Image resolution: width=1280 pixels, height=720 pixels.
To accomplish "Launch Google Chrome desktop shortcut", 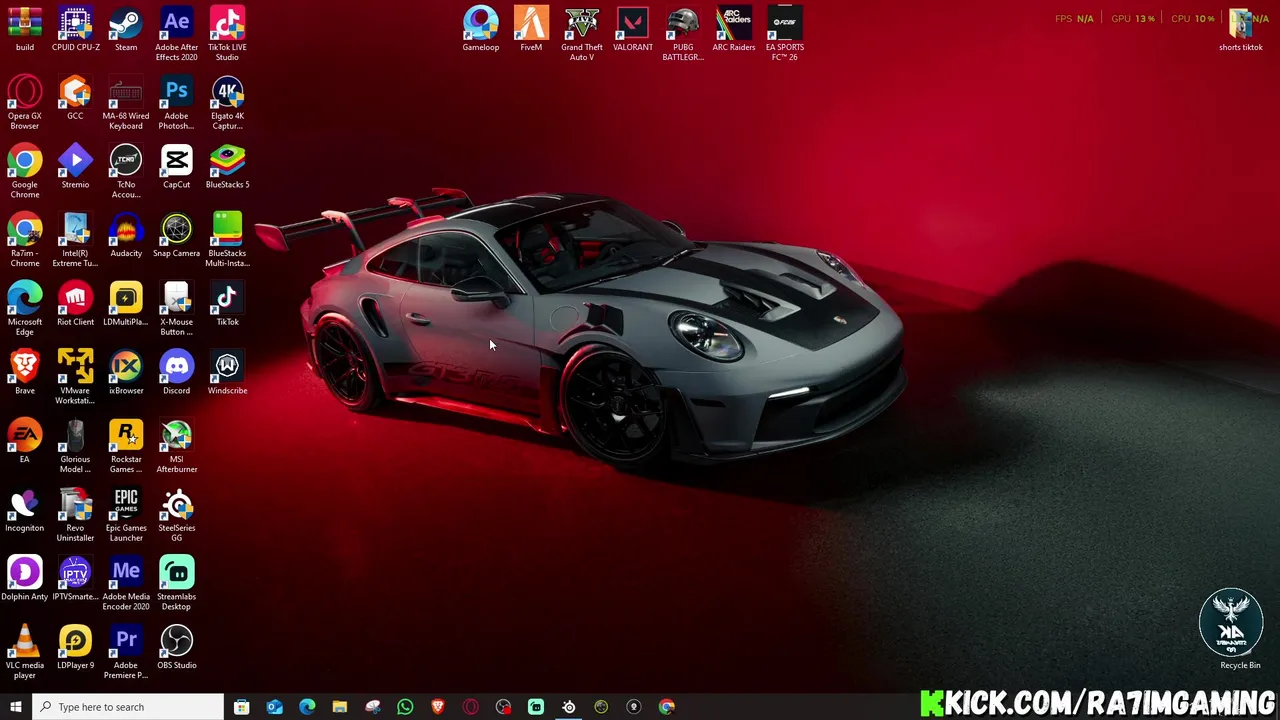I will point(24,171).
